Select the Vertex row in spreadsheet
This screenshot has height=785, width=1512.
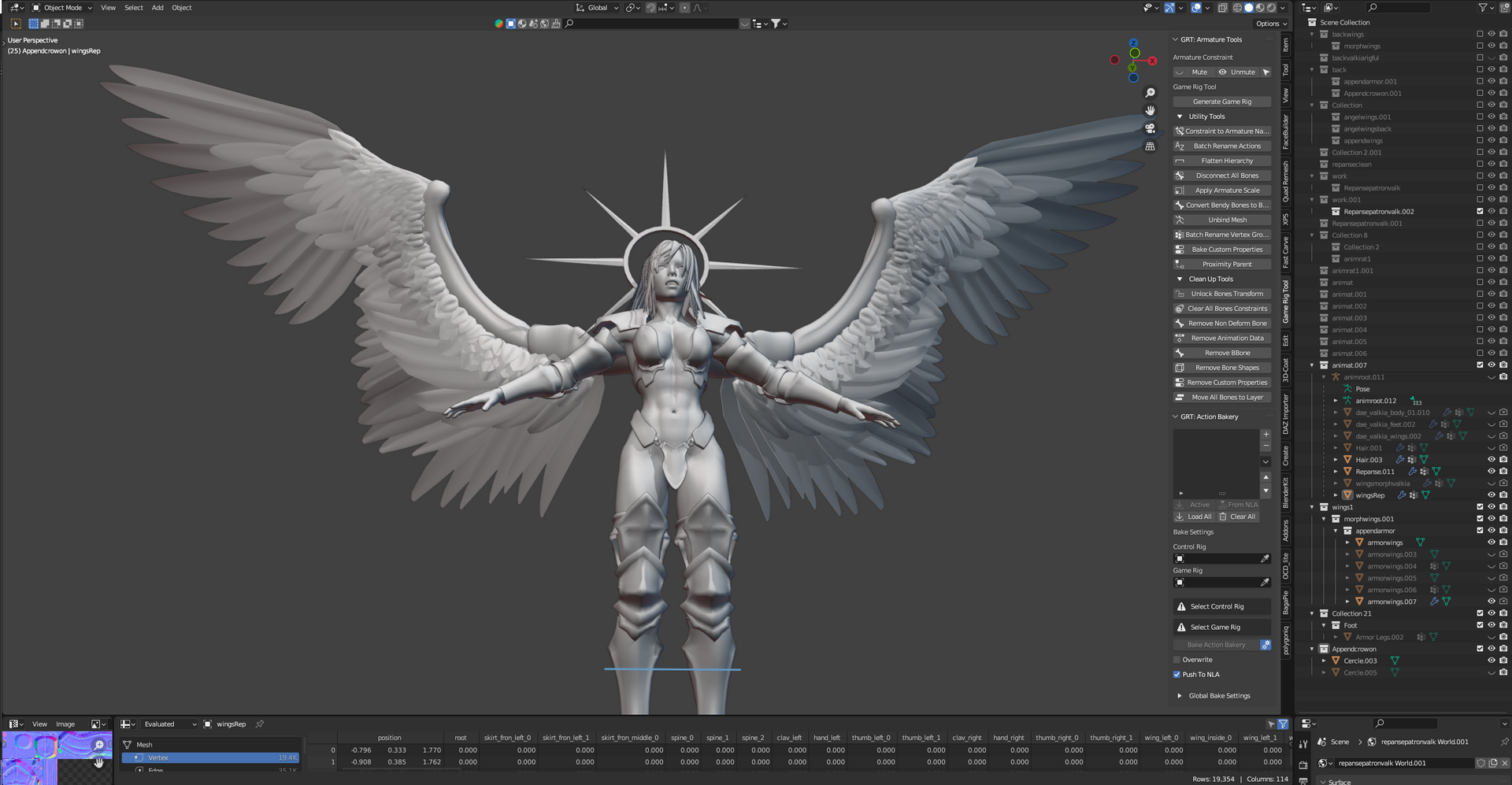pos(210,758)
